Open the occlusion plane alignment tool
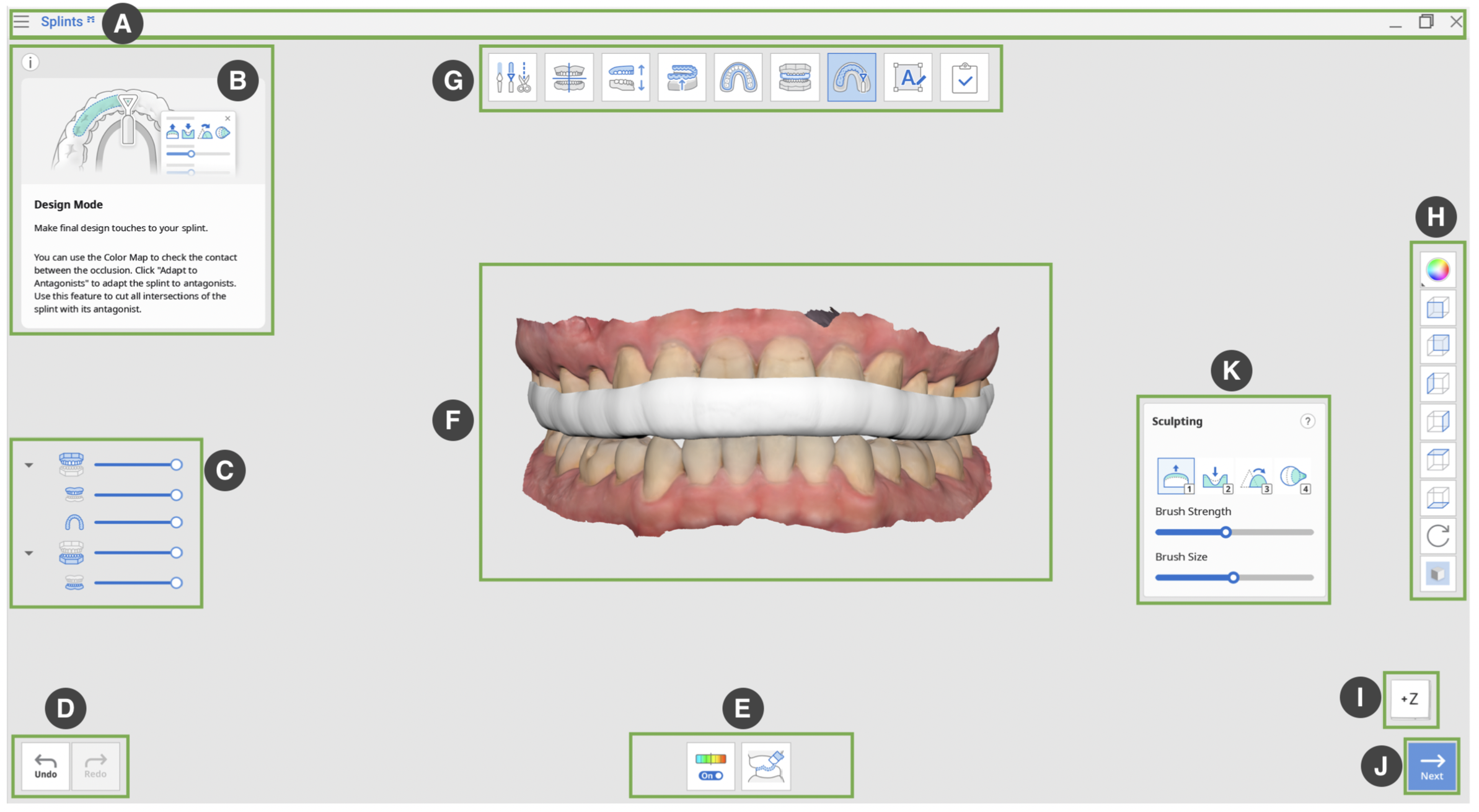 point(569,77)
